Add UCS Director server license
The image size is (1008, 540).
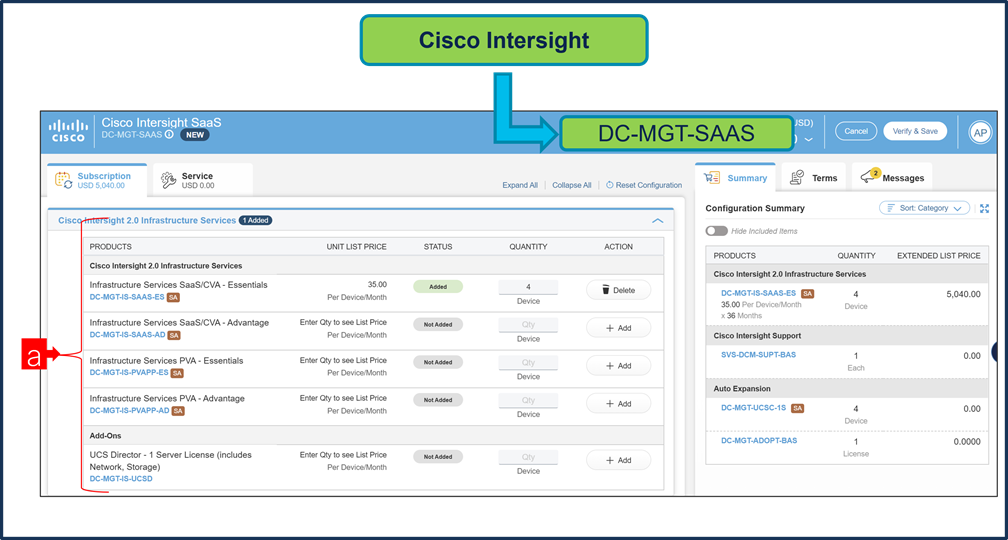pyautogui.click(x=618, y=460)
